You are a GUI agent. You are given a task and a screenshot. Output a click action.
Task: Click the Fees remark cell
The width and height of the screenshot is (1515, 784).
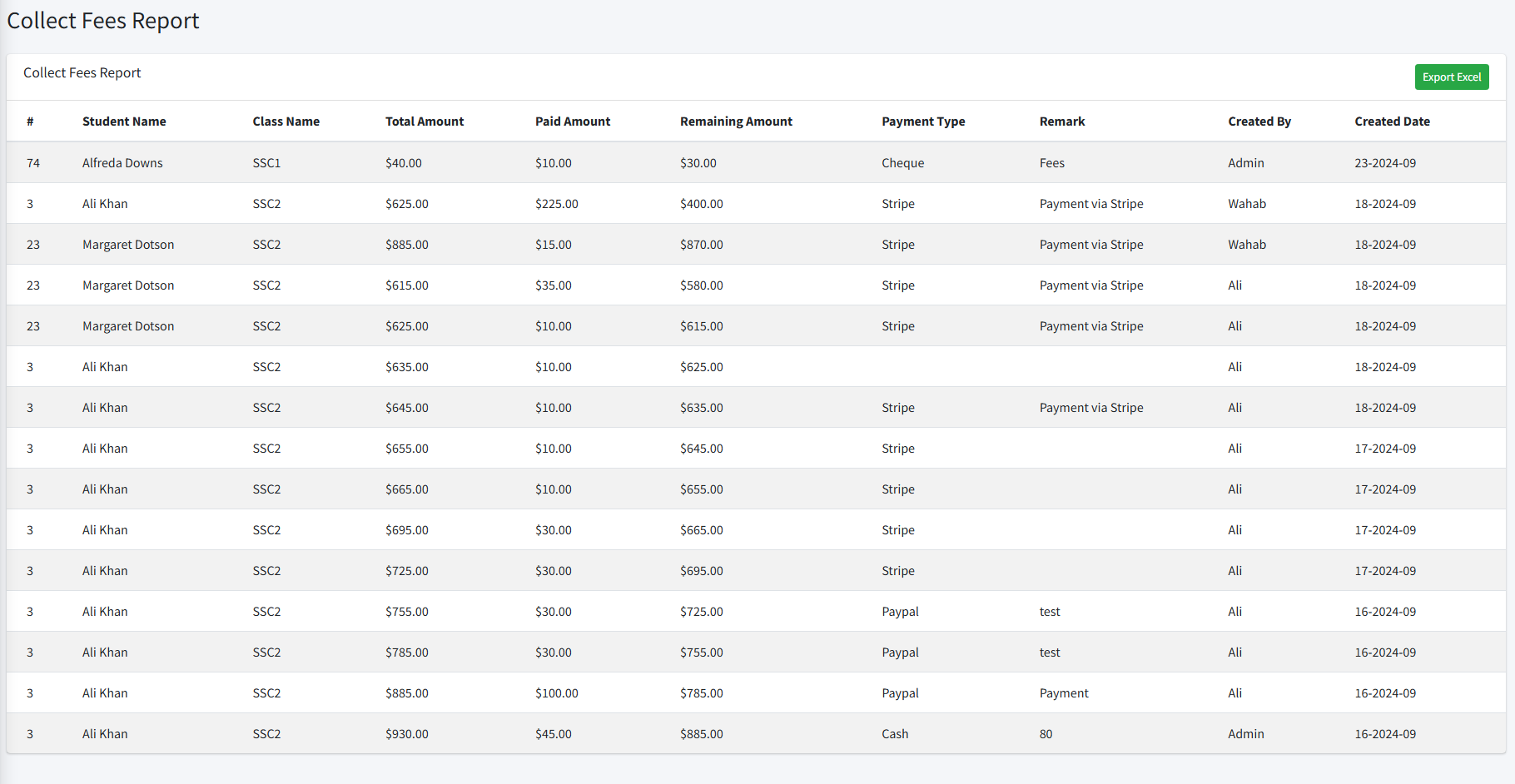[1051, 163]
